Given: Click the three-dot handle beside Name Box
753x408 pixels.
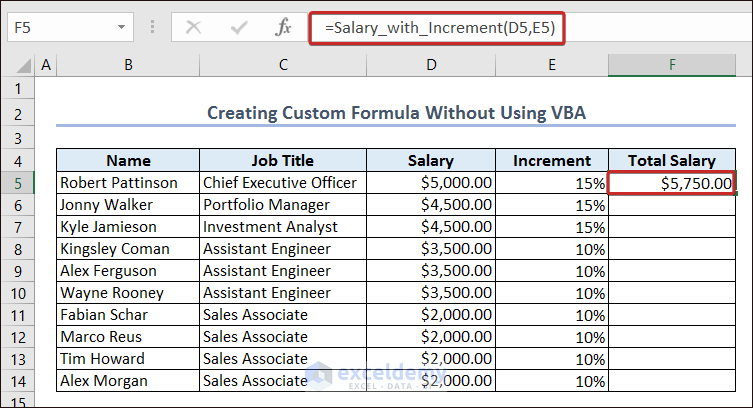Looking at the screenshot, I should 152,28.
